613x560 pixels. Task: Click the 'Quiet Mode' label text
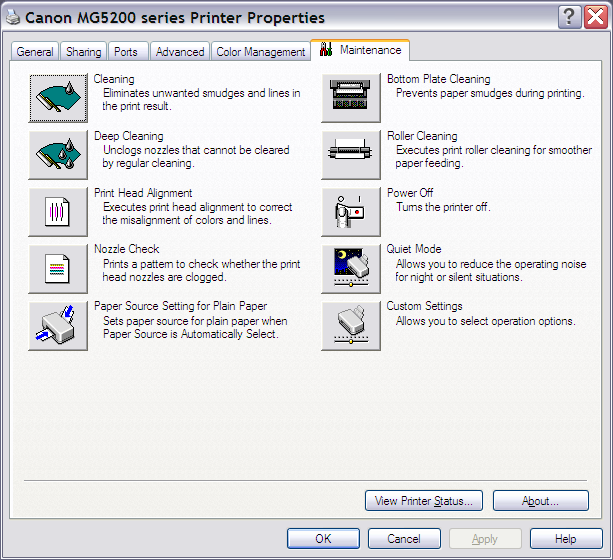414,249
